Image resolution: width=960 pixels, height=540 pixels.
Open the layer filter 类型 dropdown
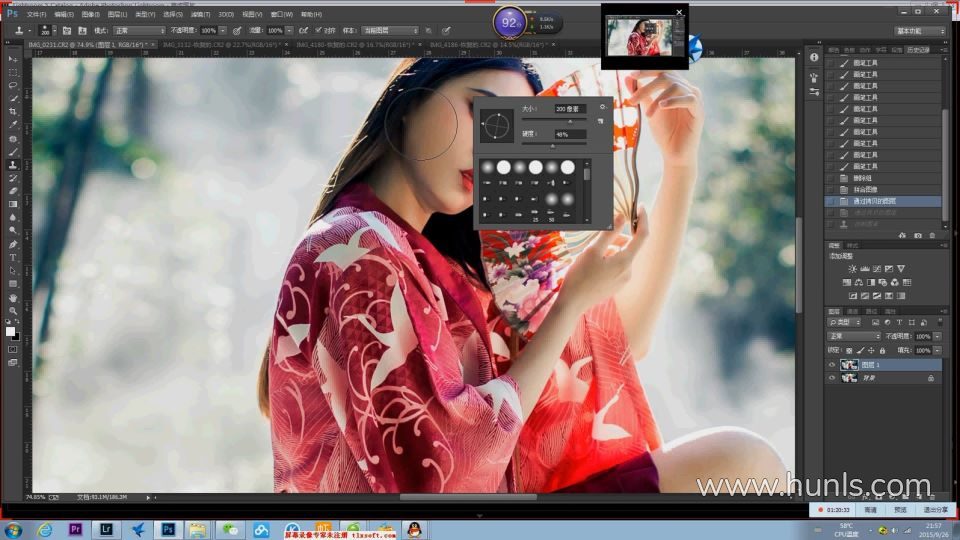844,323
